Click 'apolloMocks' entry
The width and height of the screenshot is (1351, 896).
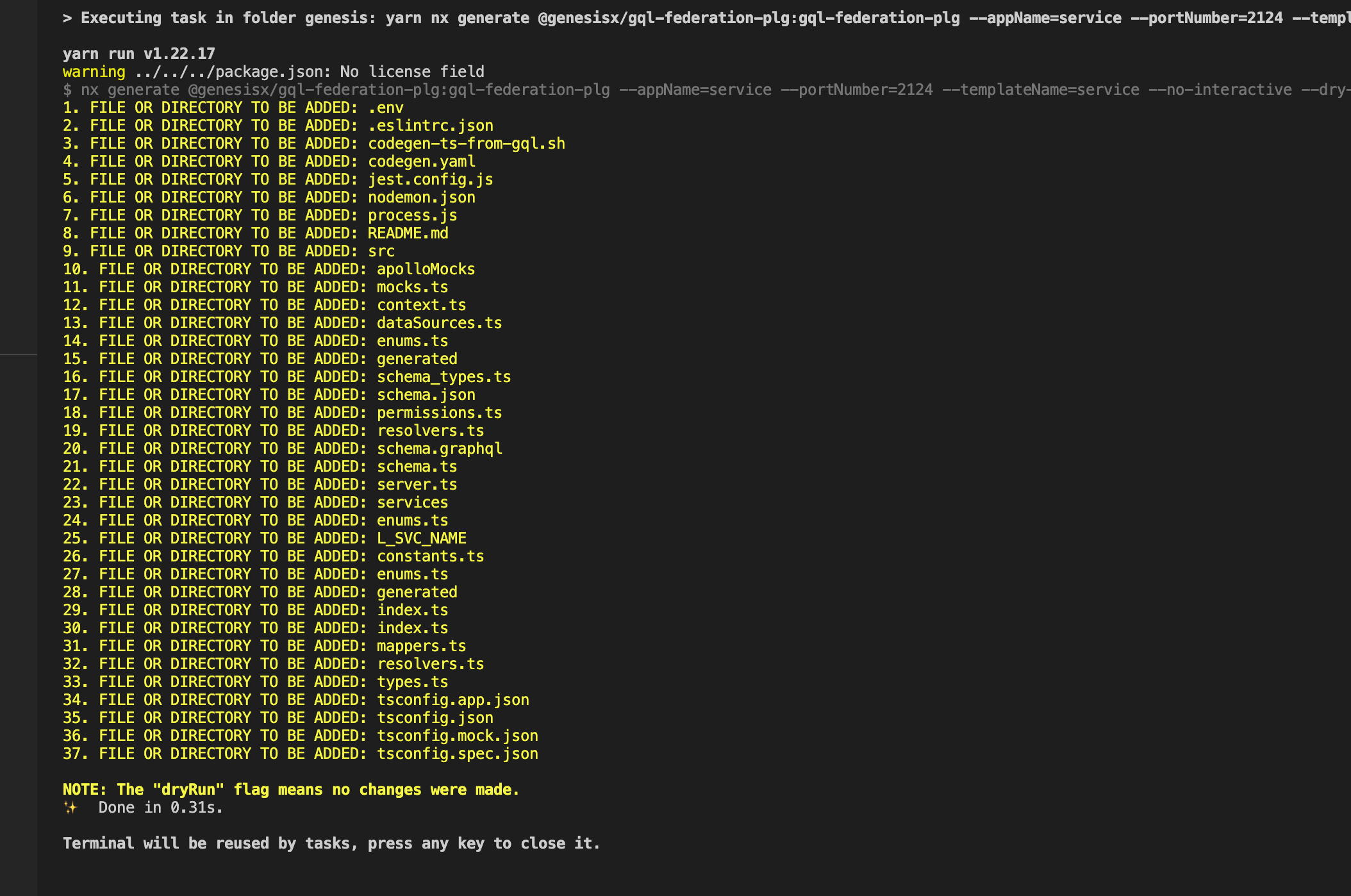tap(426, 269)
